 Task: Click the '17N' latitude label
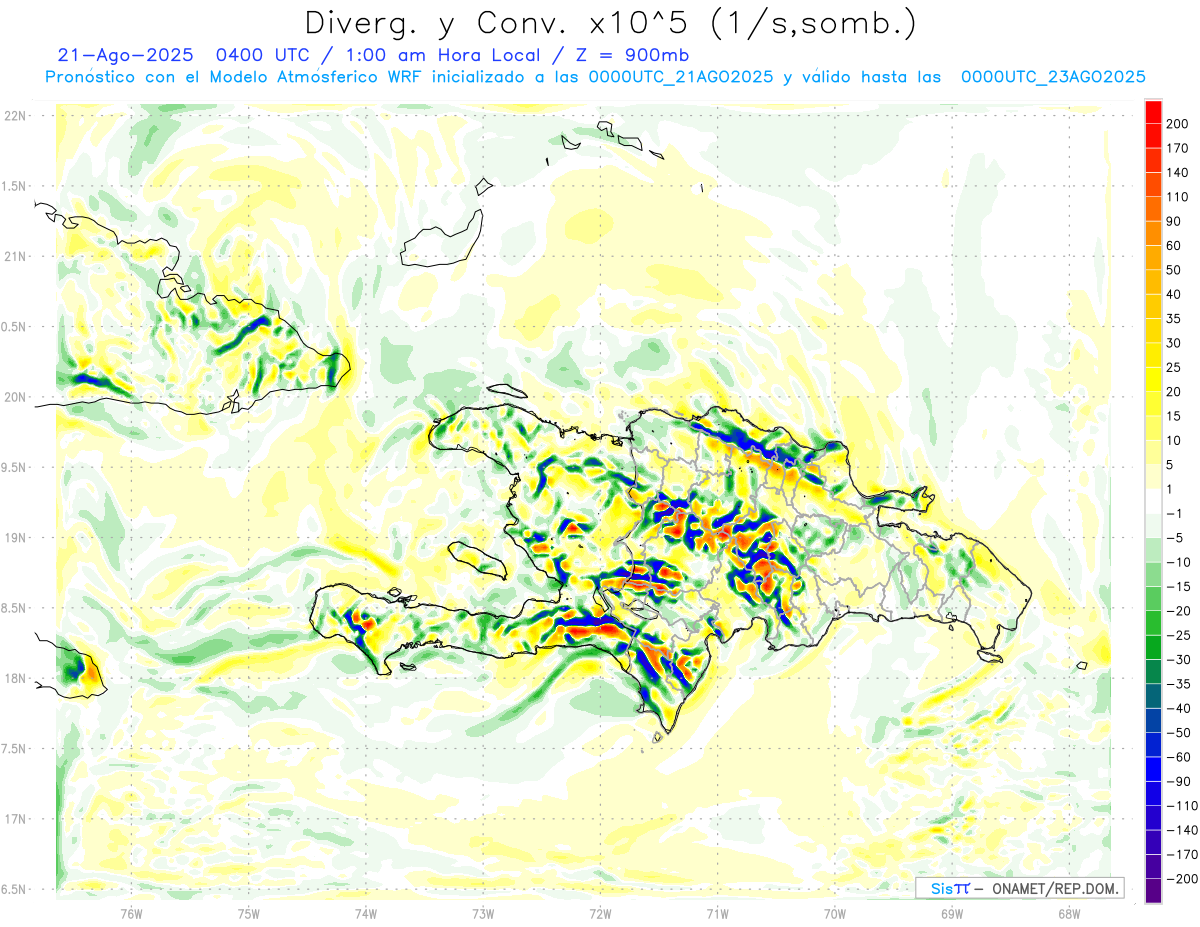15,819
